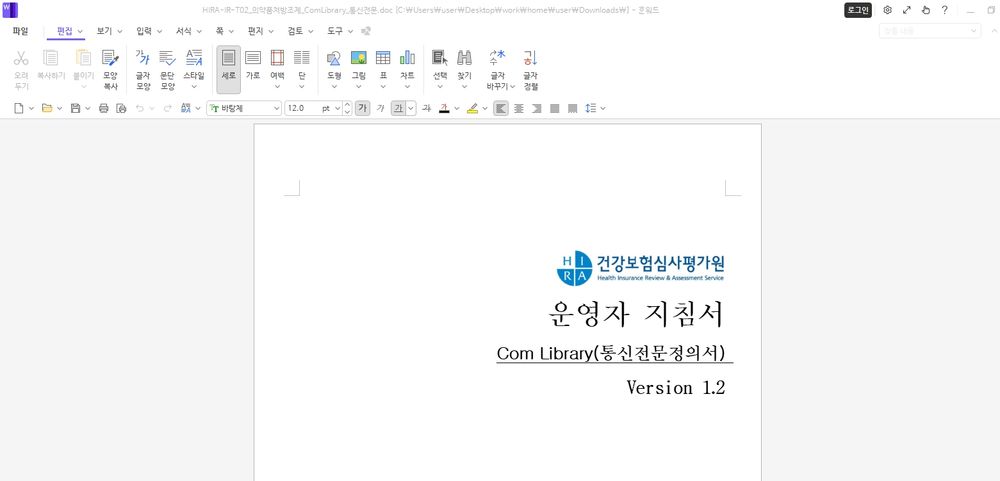The image size is (1000, 481).
Task: Open settings gear in title bar
Action: tap(887, 10)
